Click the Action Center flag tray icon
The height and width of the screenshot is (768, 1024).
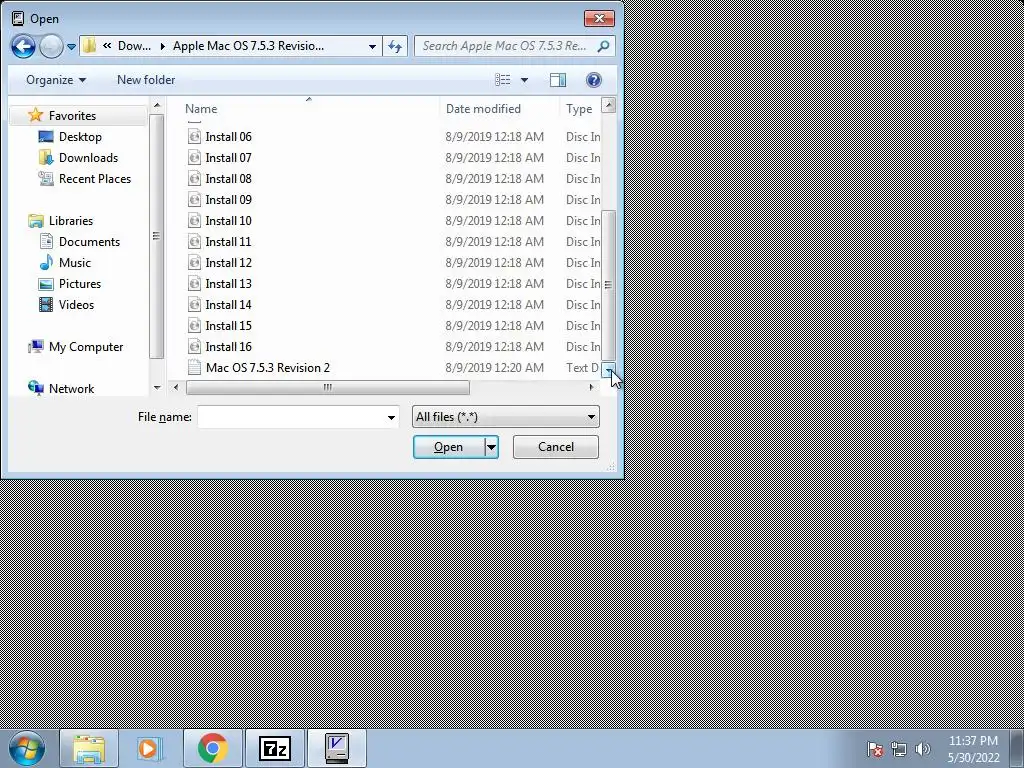(x=875, y=749)
